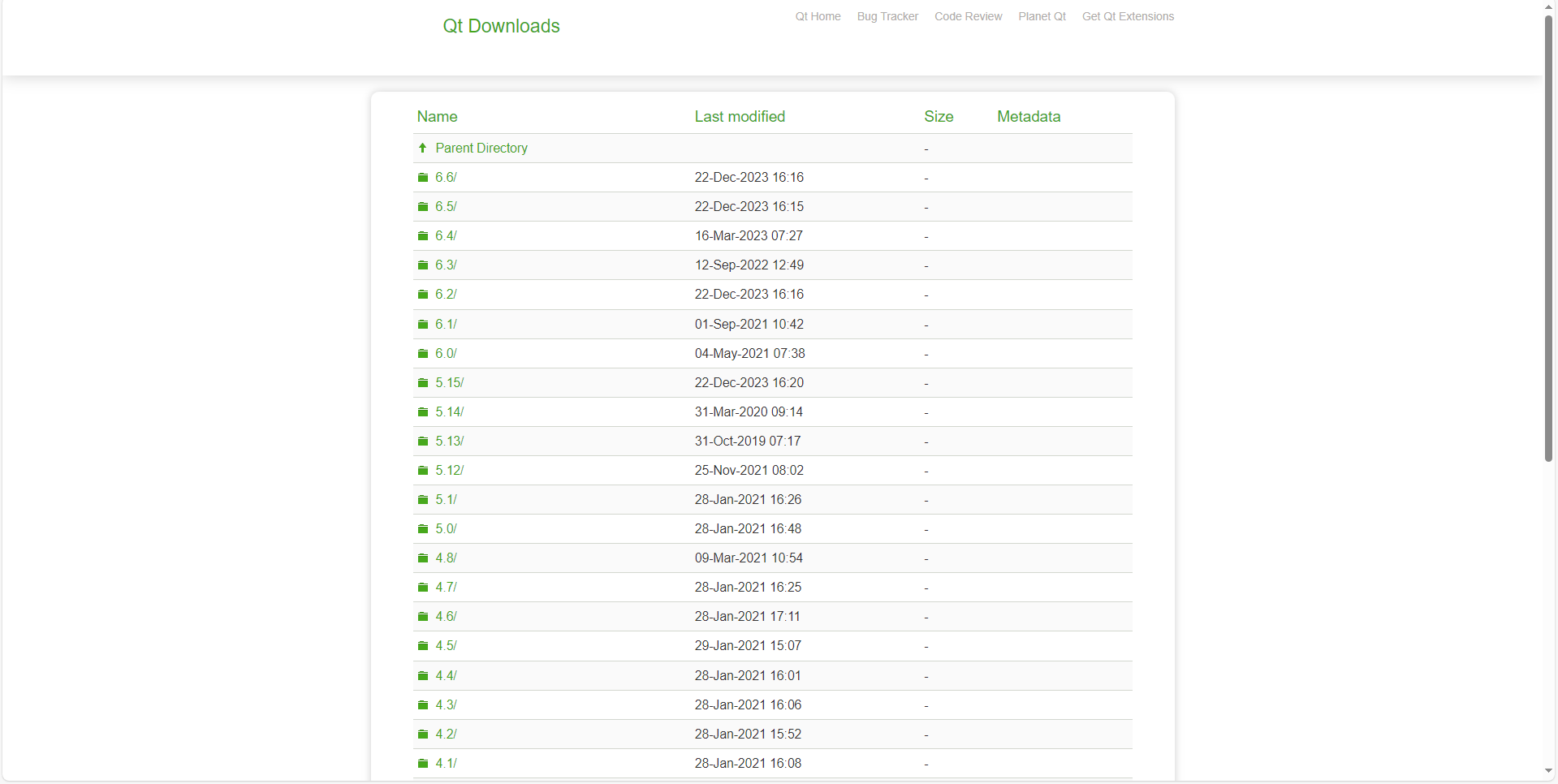Click the scrollbar down arrow

[x=1549, y=771]
